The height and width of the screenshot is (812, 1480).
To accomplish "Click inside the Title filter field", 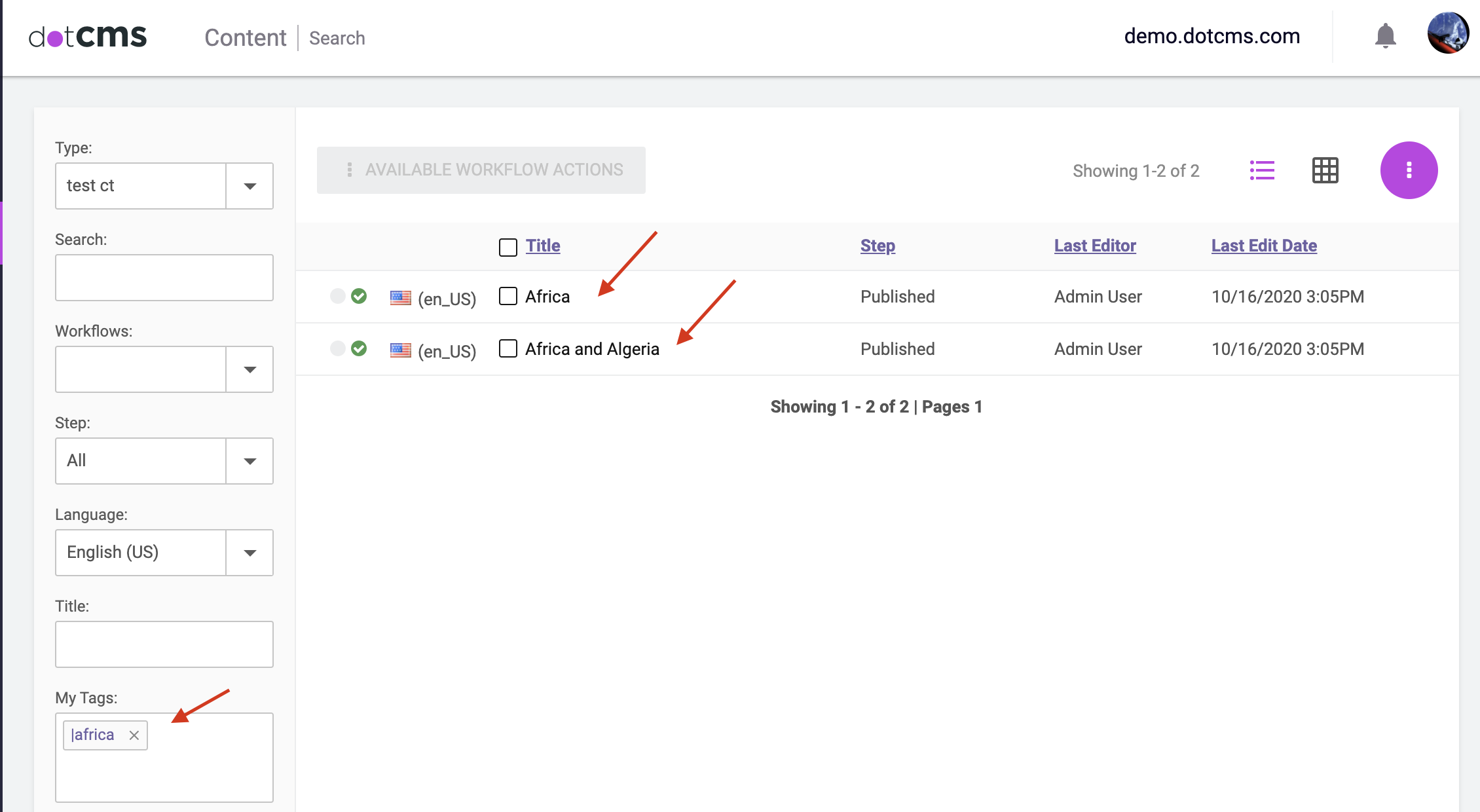I will point(164,644).
